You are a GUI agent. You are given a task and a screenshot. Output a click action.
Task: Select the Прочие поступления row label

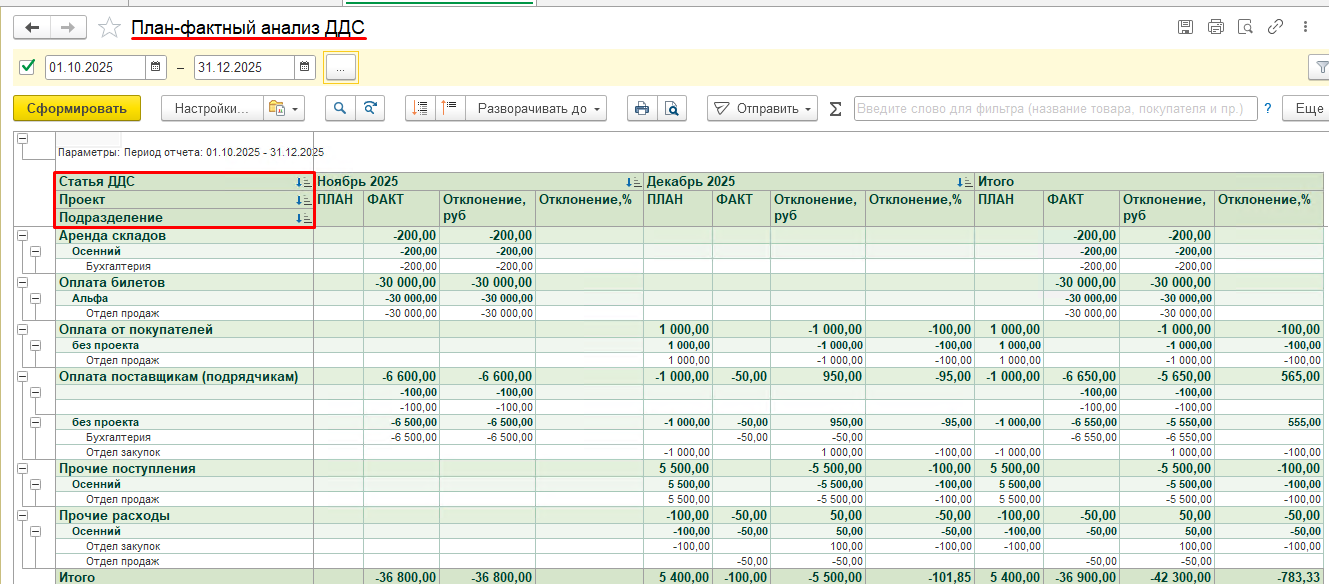pyautogui.click(x=127, y=468)
